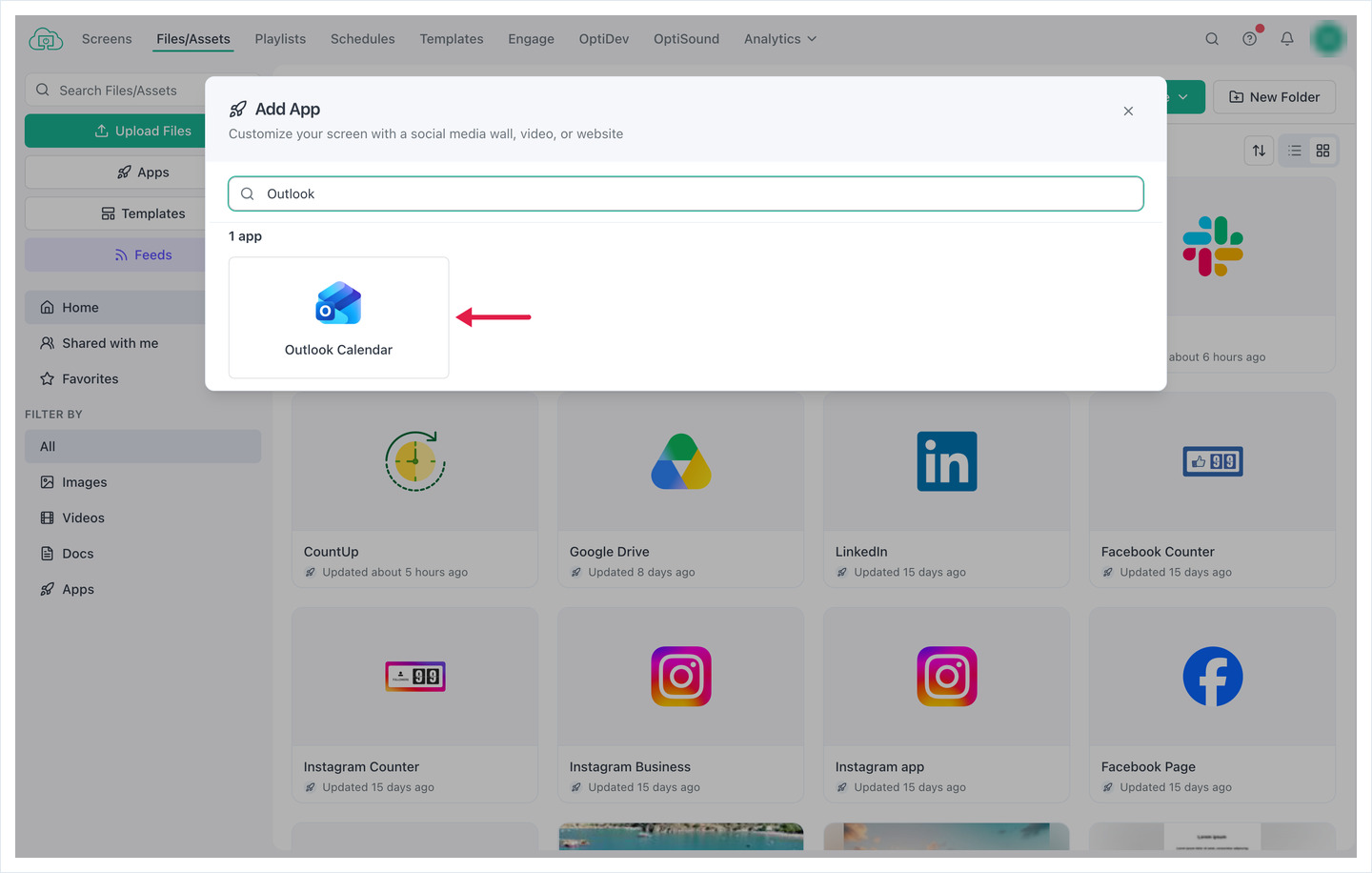This screenshot has width=1372, height=873.
Task: Open the search magnifier icon in top bar
Action: tap(1212, 39)
